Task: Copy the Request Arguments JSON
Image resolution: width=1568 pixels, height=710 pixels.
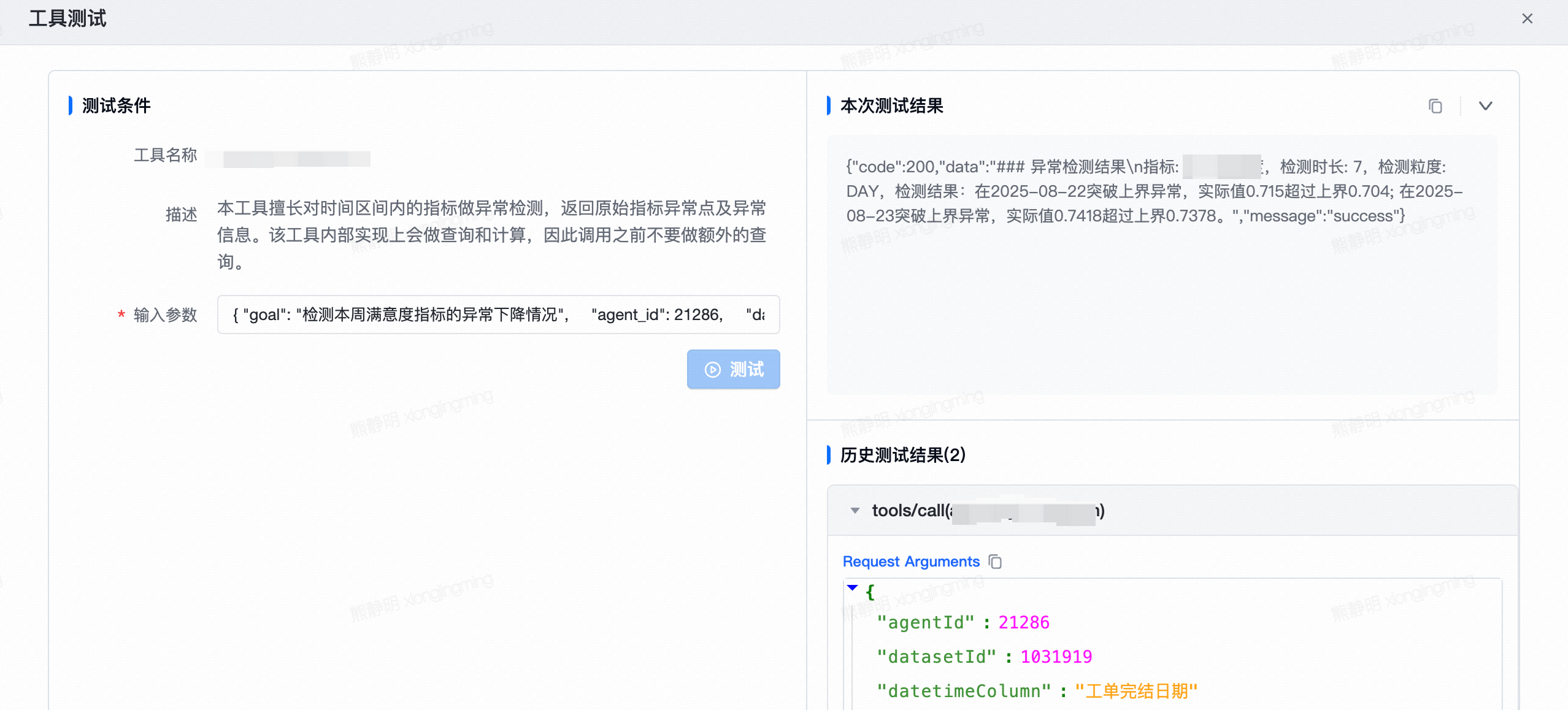Action: (995, 562)
